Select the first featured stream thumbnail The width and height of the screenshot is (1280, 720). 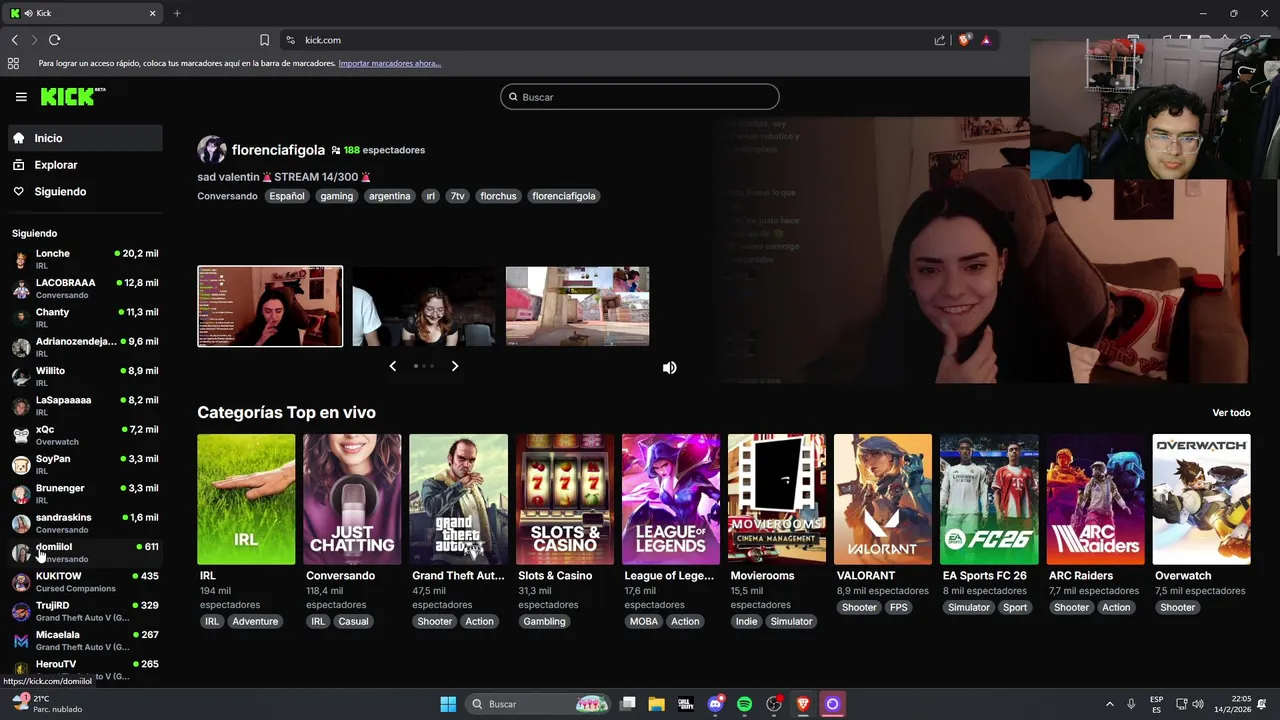point(270,306)
